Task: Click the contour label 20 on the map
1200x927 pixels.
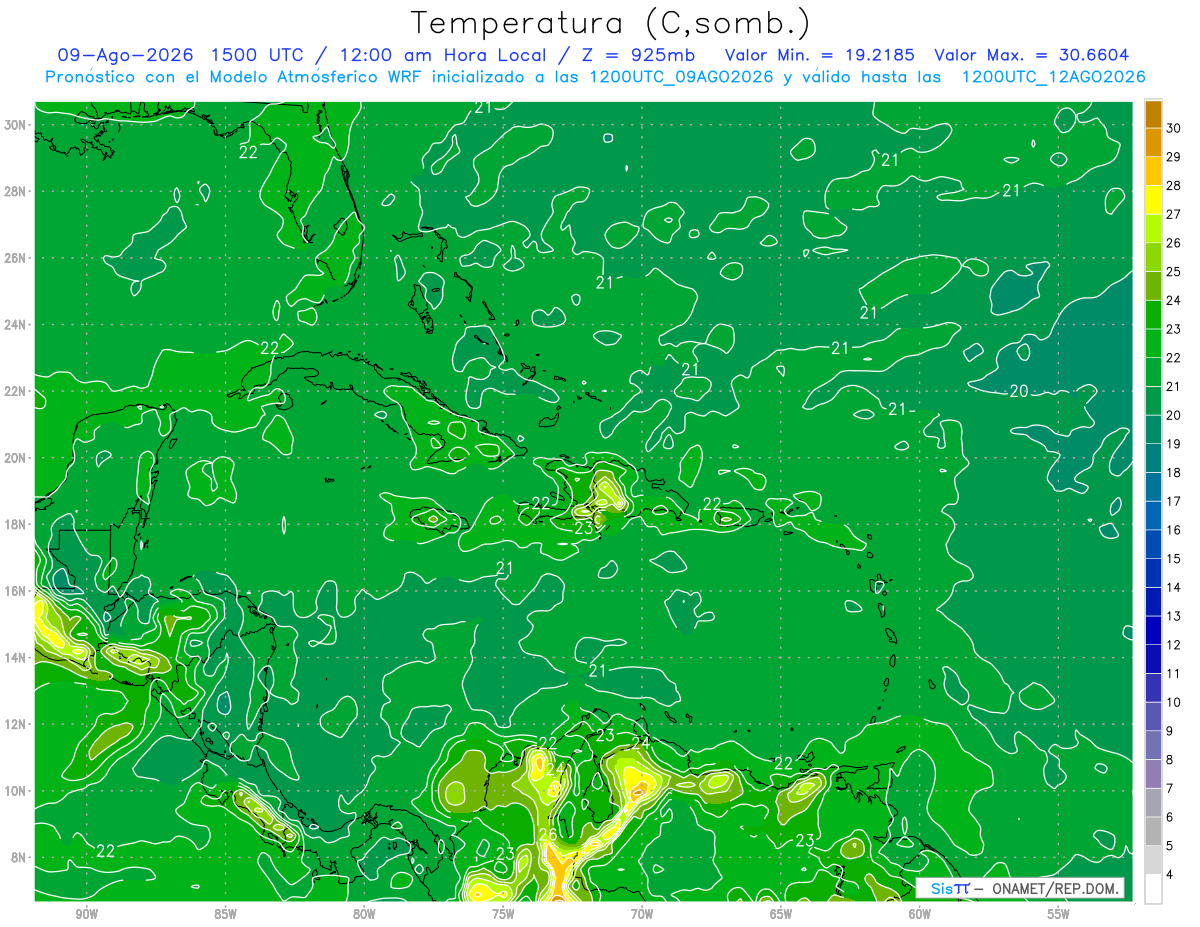Action: tap(1019, 391)
